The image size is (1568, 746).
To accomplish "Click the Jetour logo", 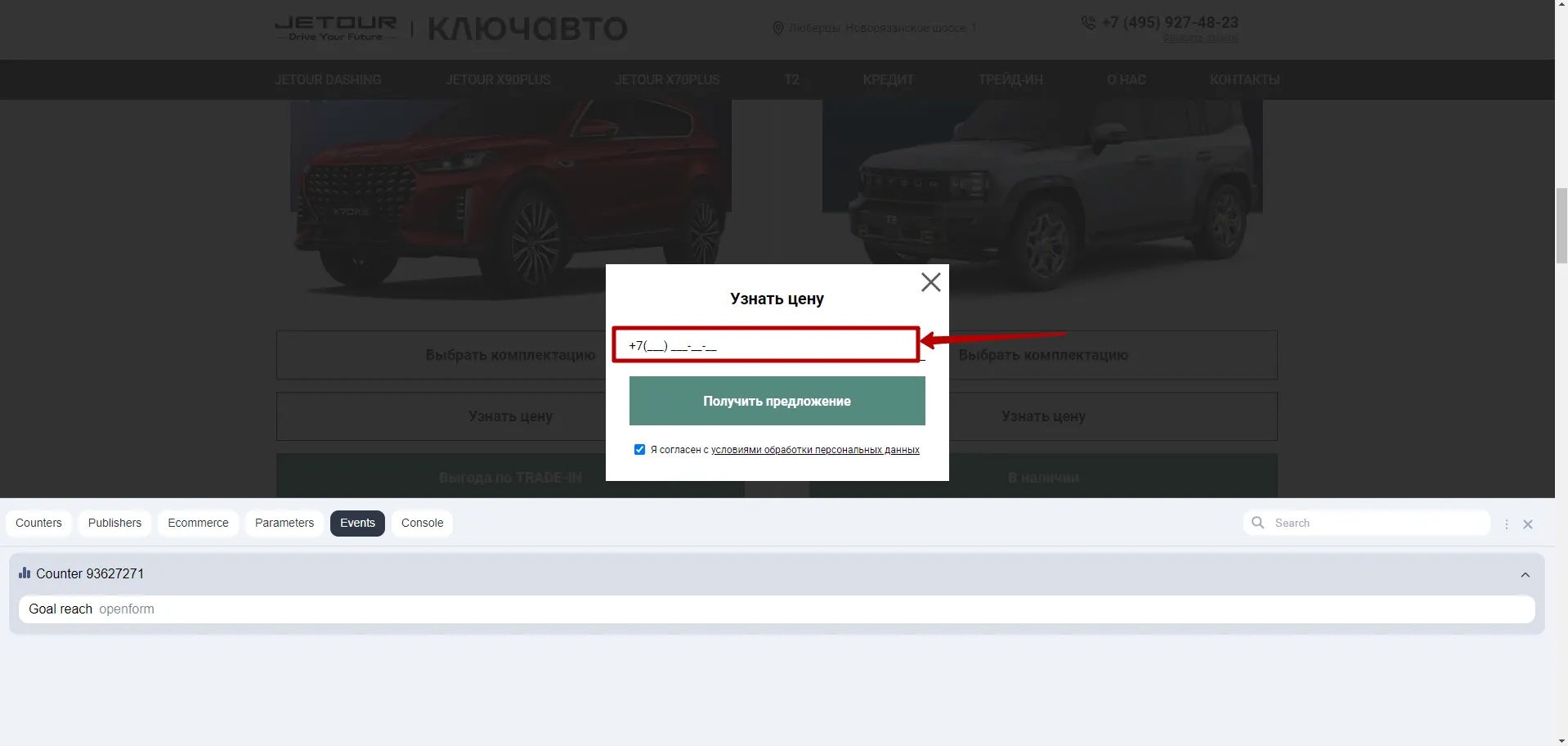I will (x=336, y=29).
